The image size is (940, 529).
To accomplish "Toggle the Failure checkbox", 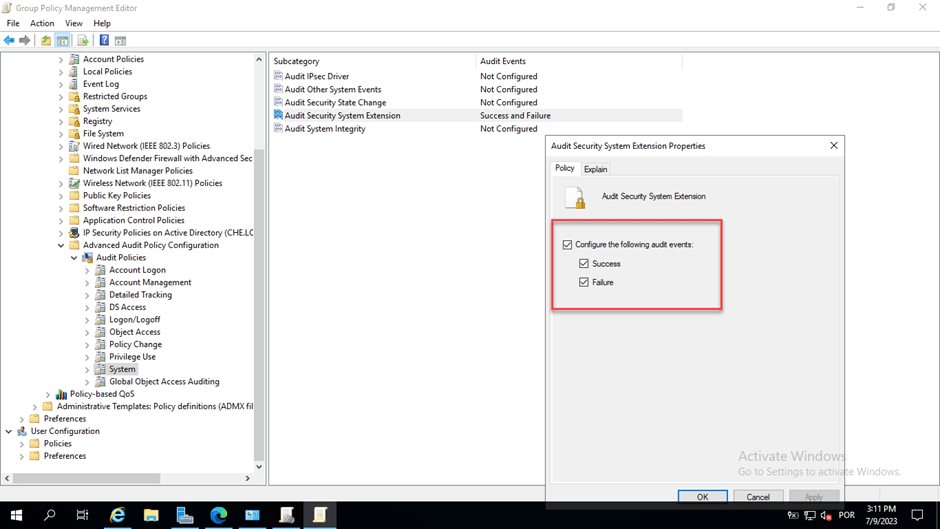I will (584, 283).
